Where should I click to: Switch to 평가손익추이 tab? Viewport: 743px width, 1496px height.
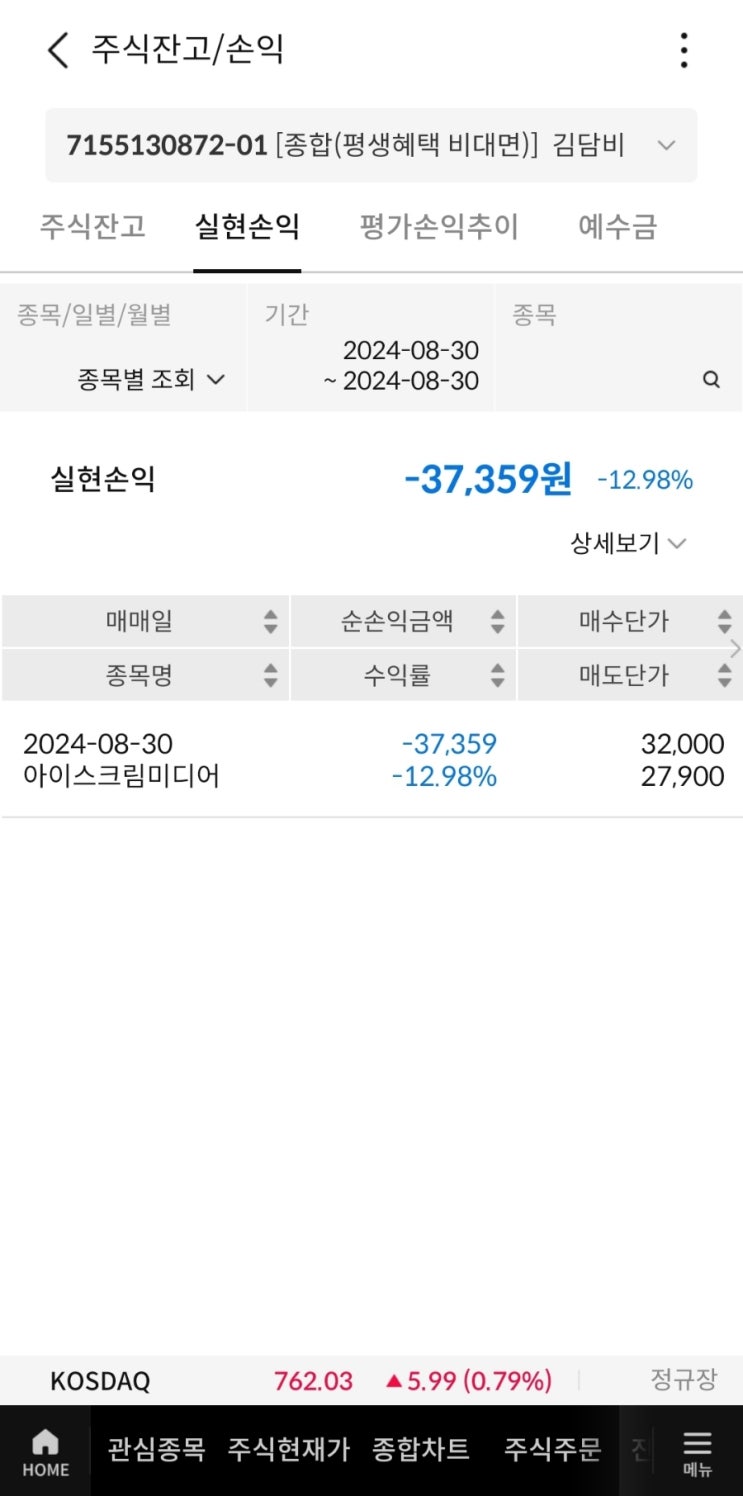tap(439, 227)
